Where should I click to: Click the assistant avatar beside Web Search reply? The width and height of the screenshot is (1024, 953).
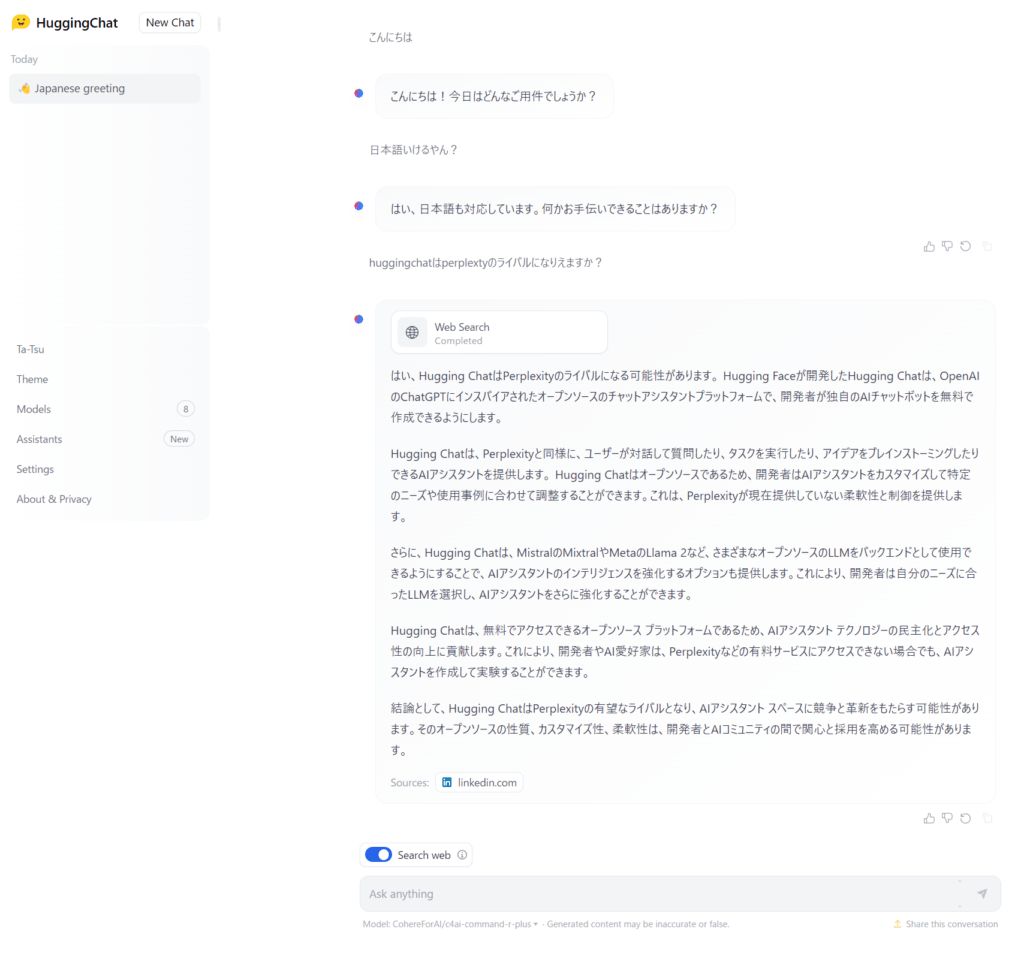359,319
